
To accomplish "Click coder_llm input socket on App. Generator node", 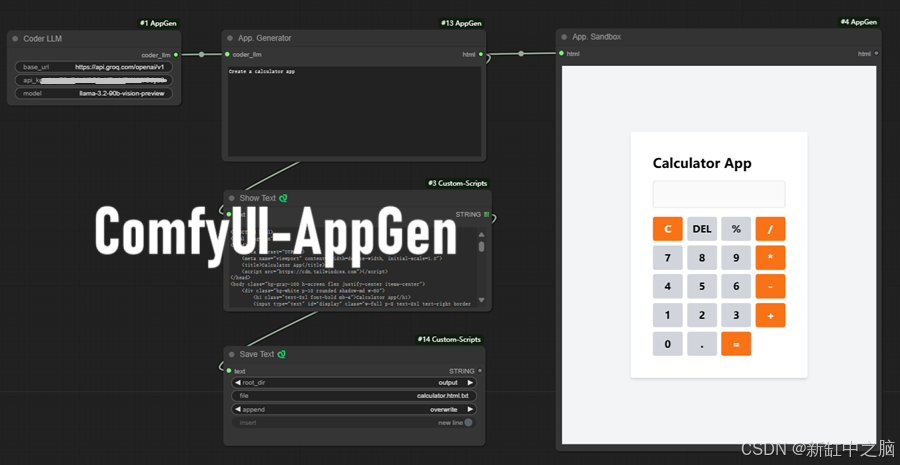I will point(227,55).
